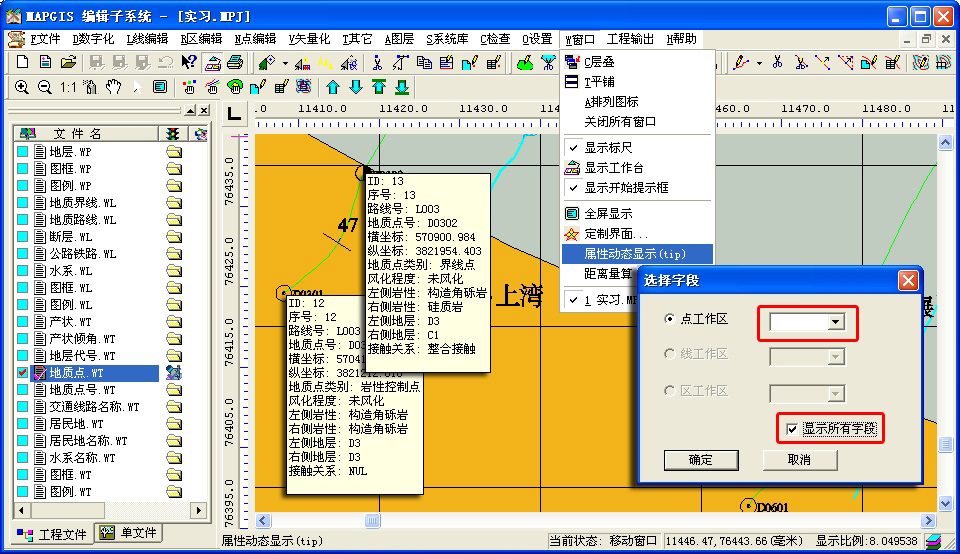Select the Pan hand tool
The width and height of the screenshot is (960, 554).
[x=113, y=87]
